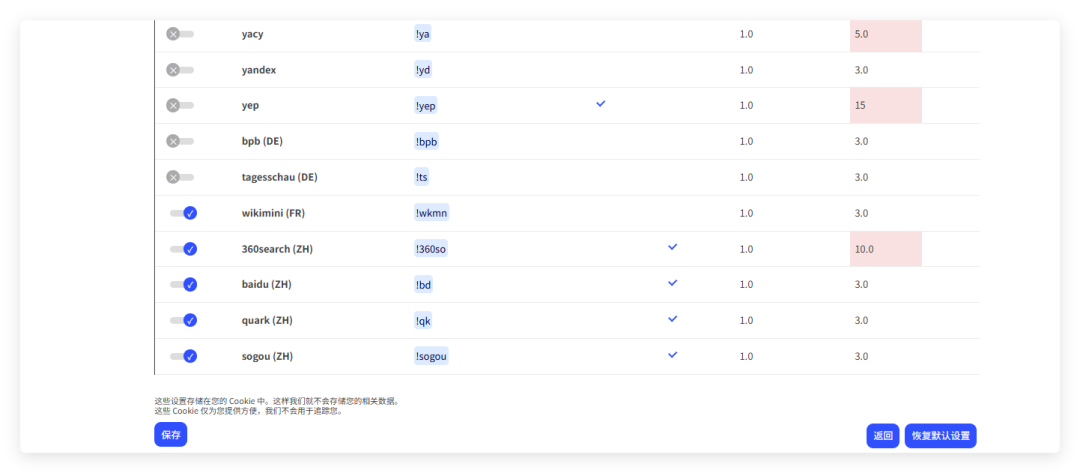1080x473 pixels.
Task: Click the checkmark icon in yep row
Action: [601, 104]
